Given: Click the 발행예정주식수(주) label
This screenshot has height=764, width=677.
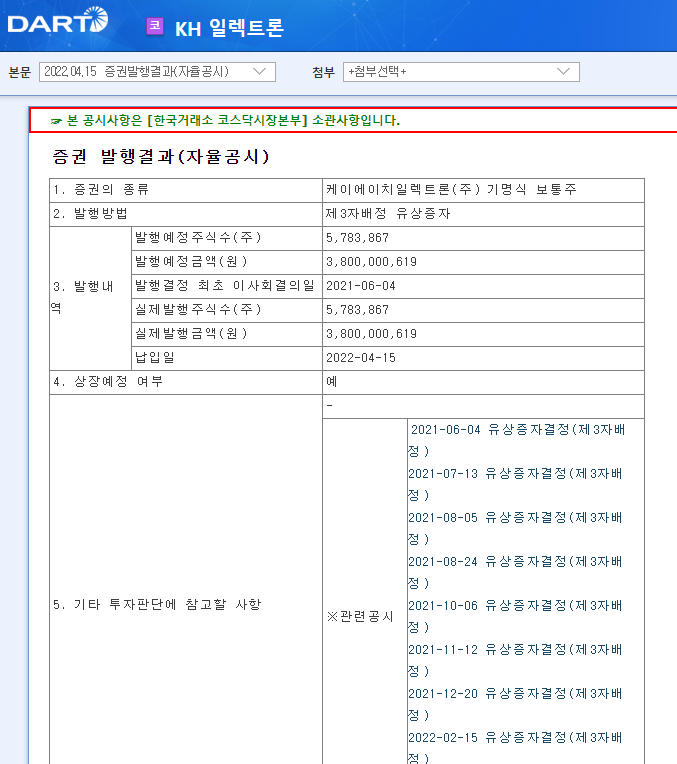Looking at the screenshot, I should (198, 238).
